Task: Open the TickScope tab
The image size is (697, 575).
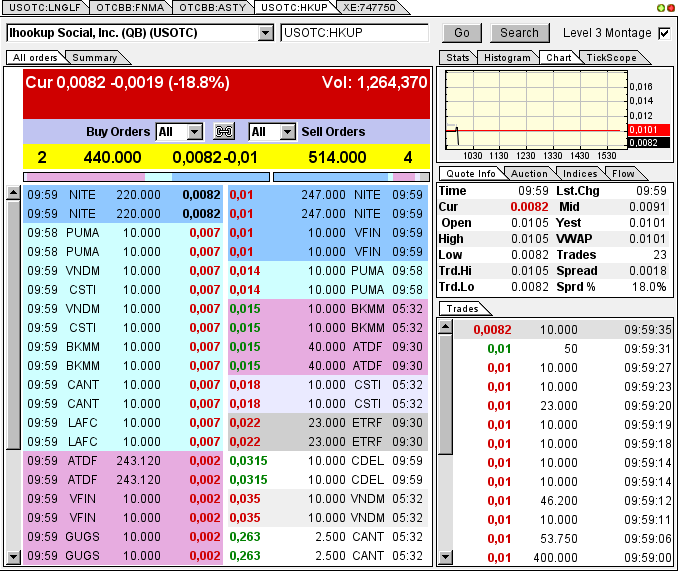Action: 611,58
